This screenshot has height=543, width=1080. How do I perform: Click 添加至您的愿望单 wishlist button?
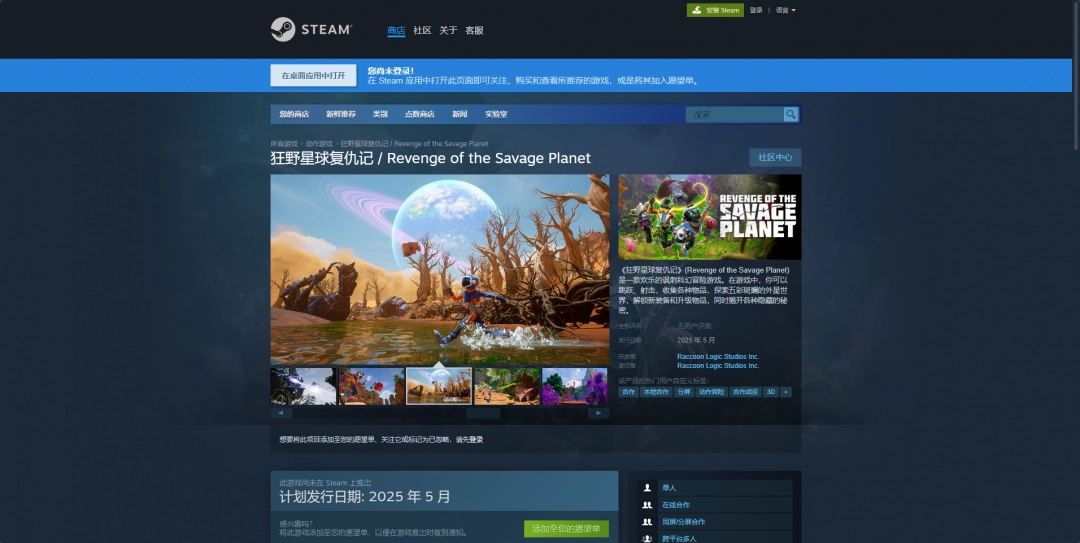pyautogui.click(x=566, y=529)
